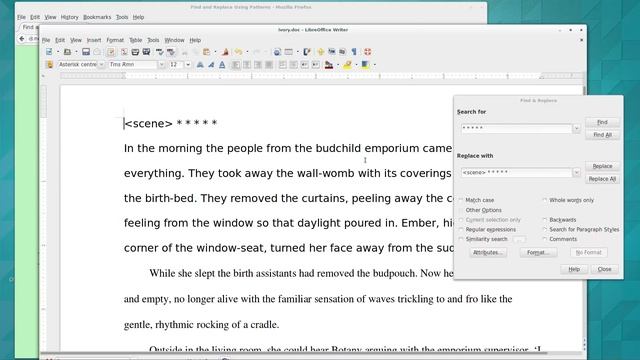Open the Writer Insert menu
This screenshot has width=640, height=360.
pos(94,40)
